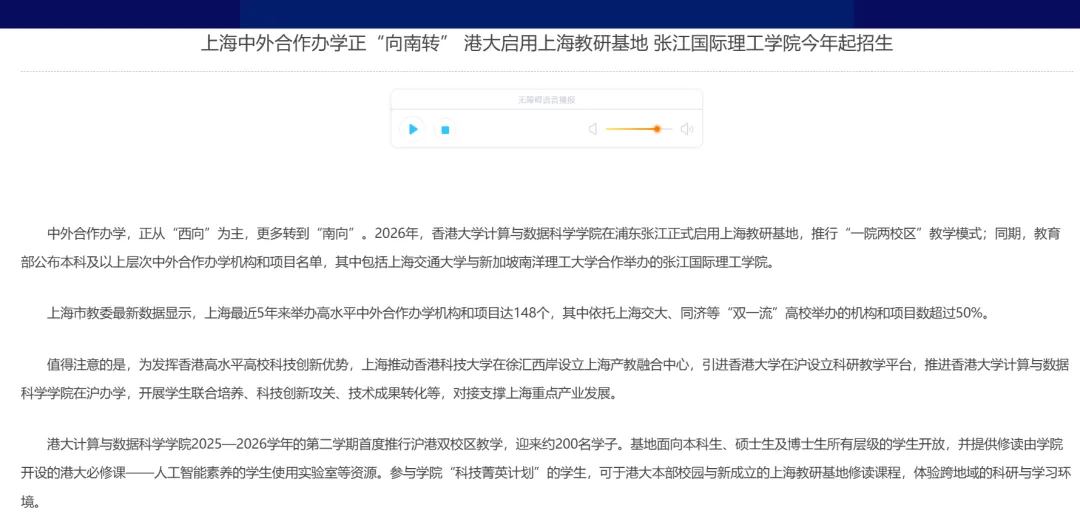Stop the voice broadcast playback

(x=445, y=129)
